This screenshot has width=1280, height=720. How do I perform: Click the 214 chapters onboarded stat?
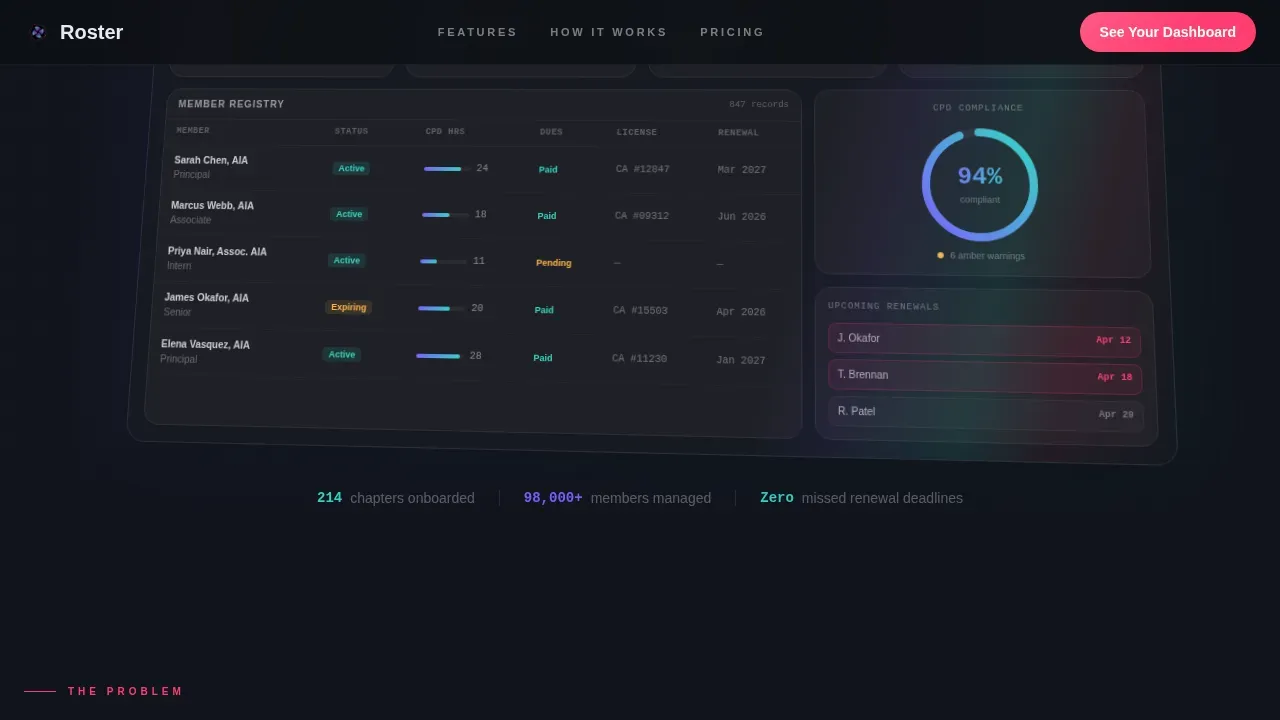coord(396,498)
